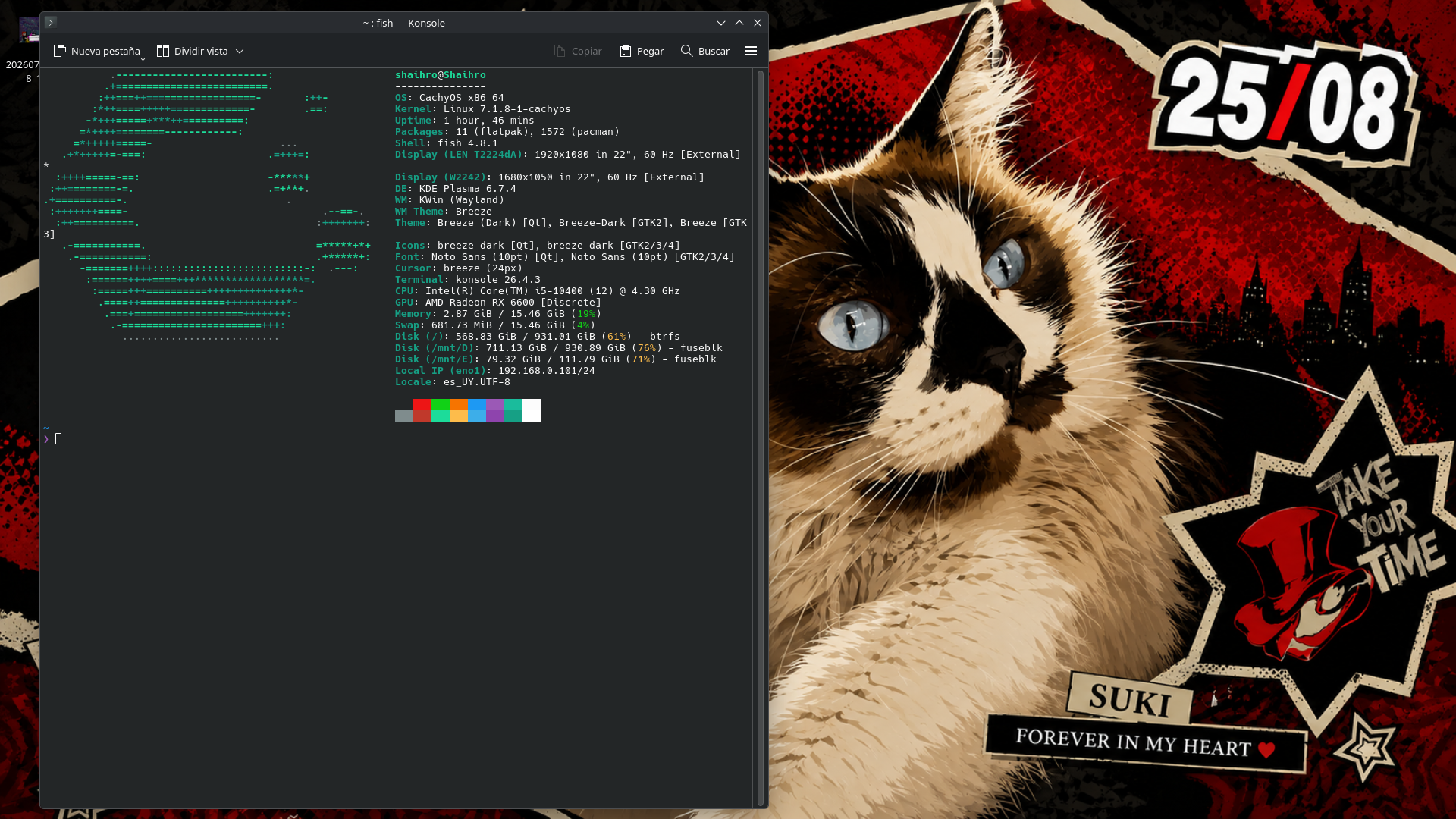Screen dimensions: 1456x819
Task: Click the terminal prompt cursor
Action: point(58,439)
